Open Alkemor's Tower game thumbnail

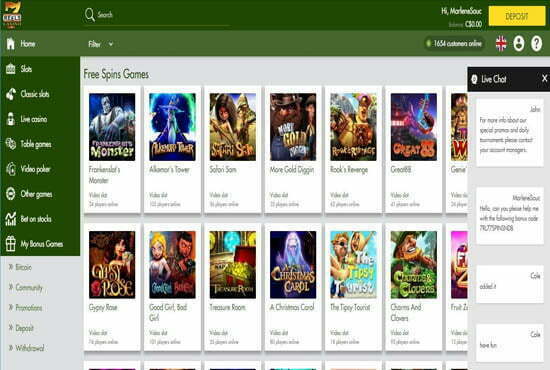click(x=172, y=127)
